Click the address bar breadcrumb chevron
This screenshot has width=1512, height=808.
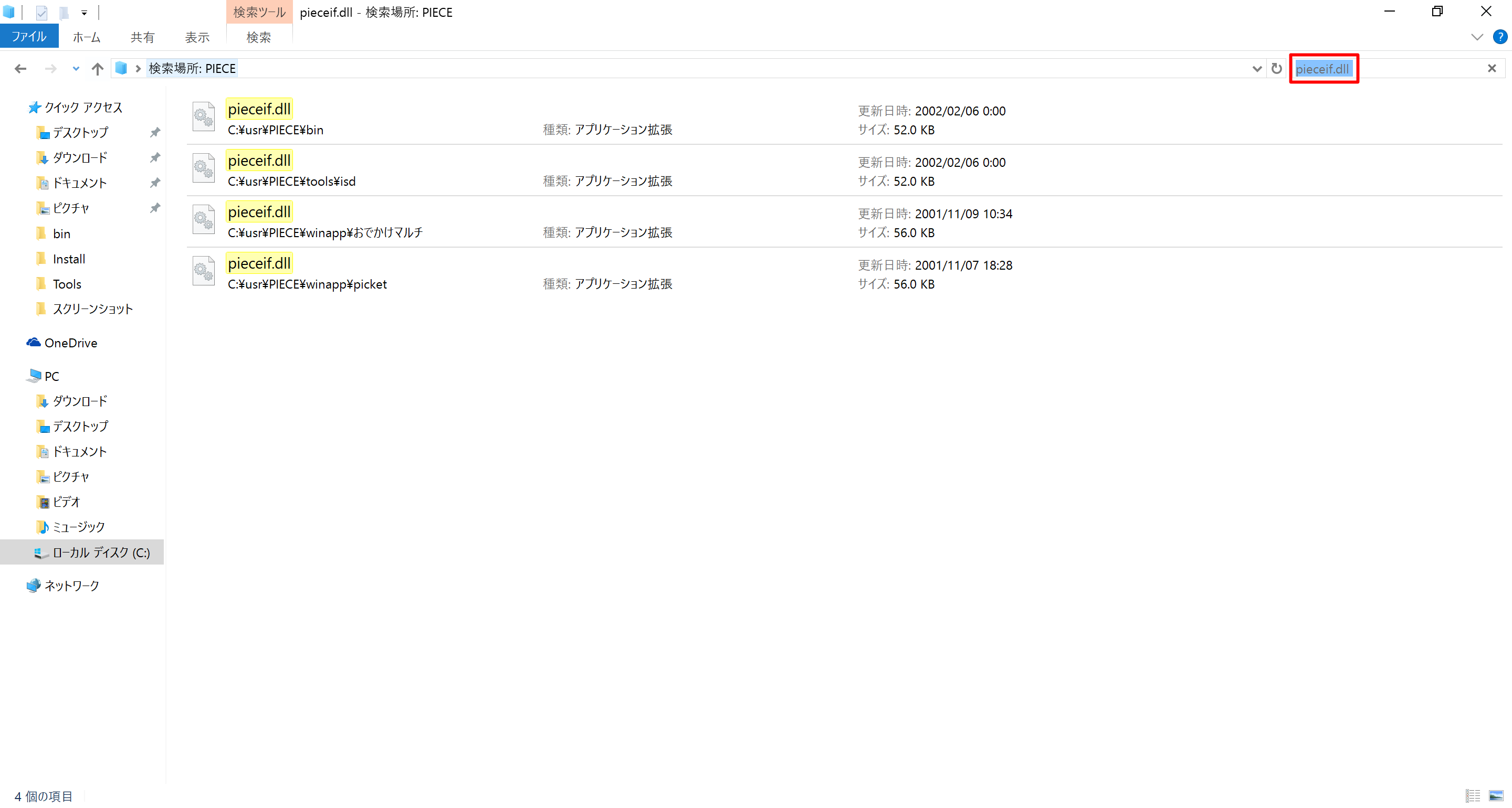[138, 69]
